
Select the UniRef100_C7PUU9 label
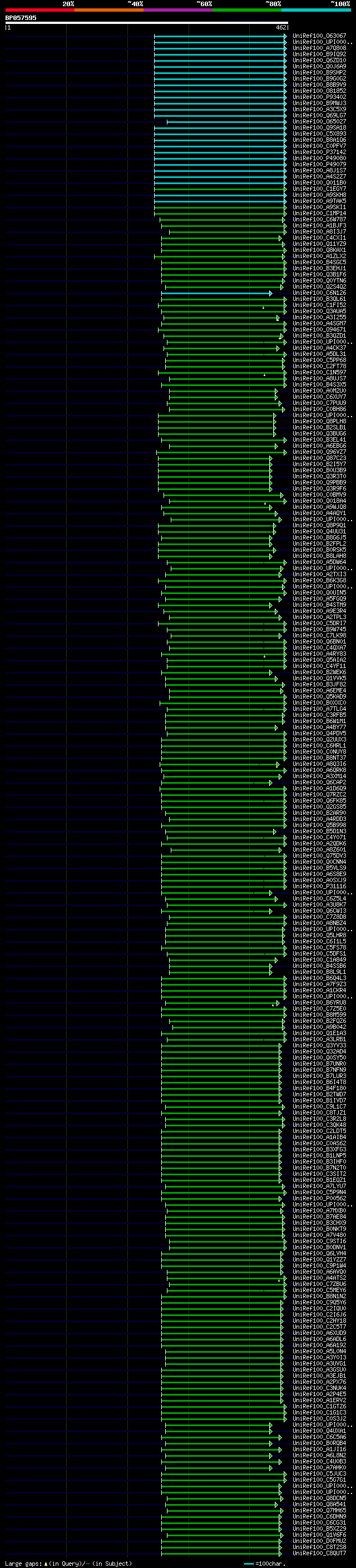(x=319, y=403)
